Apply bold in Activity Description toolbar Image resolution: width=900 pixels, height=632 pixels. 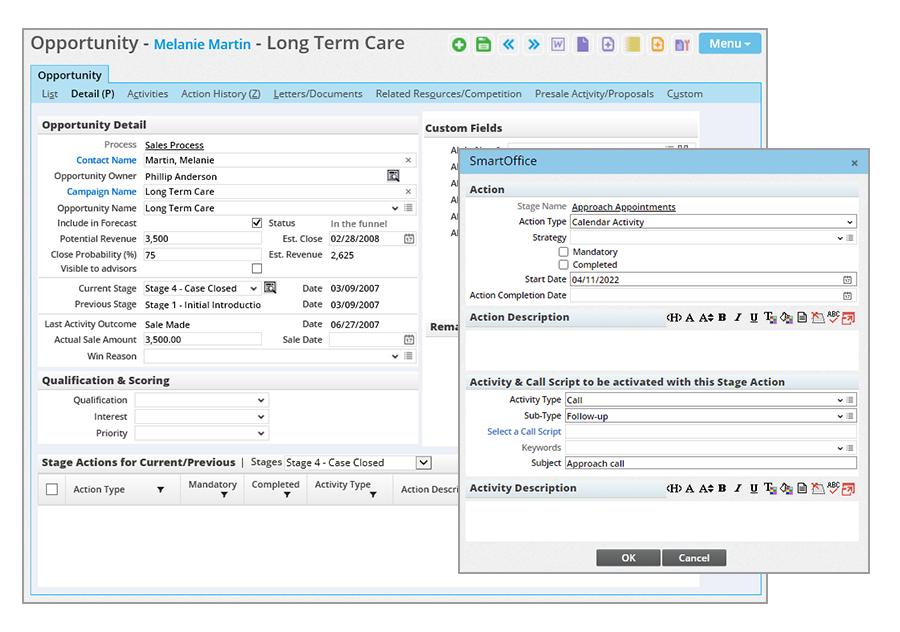[x=722, y=488]
